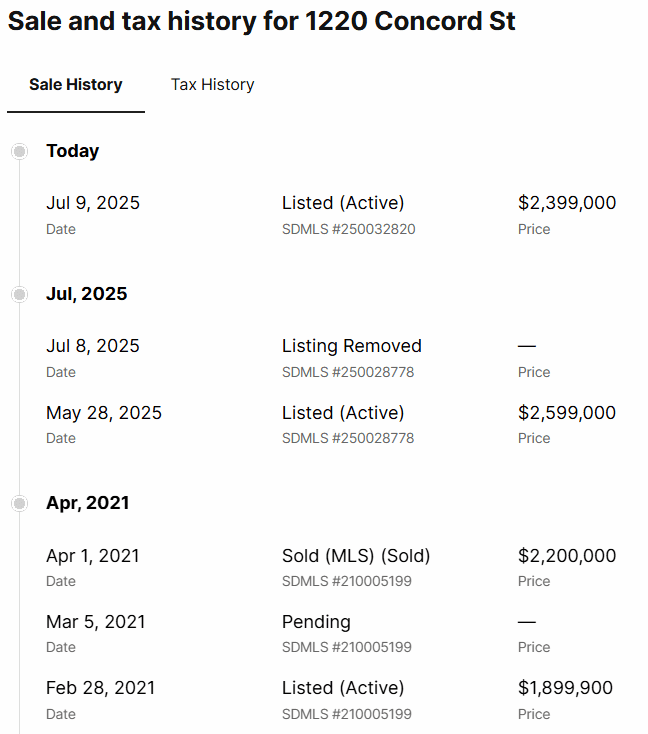The image size is (648, 734).
Task: Click the Sold (MLS) (Sold) event
Action: click(356, 556)
